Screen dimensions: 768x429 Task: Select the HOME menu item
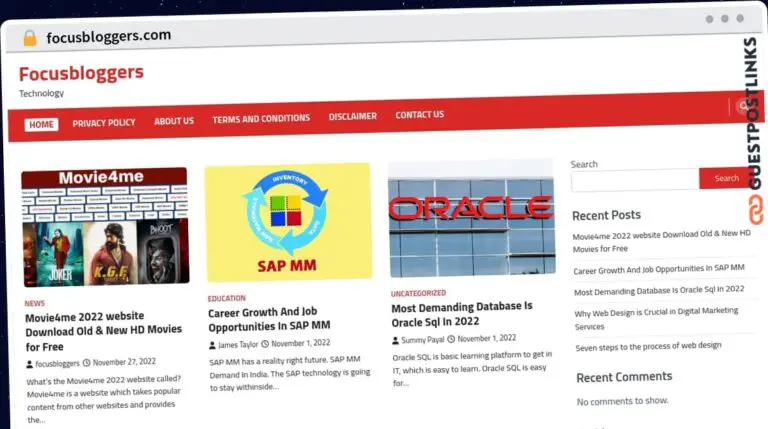42,124
